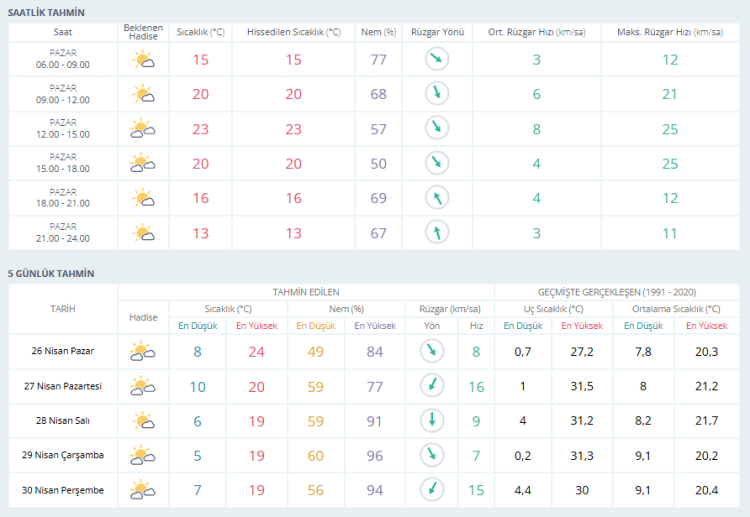The width and height of the screenshot is (750, 517).
Task: Click weather icon for 29 Nisan Çarşamba
Action: click(143, 456)
